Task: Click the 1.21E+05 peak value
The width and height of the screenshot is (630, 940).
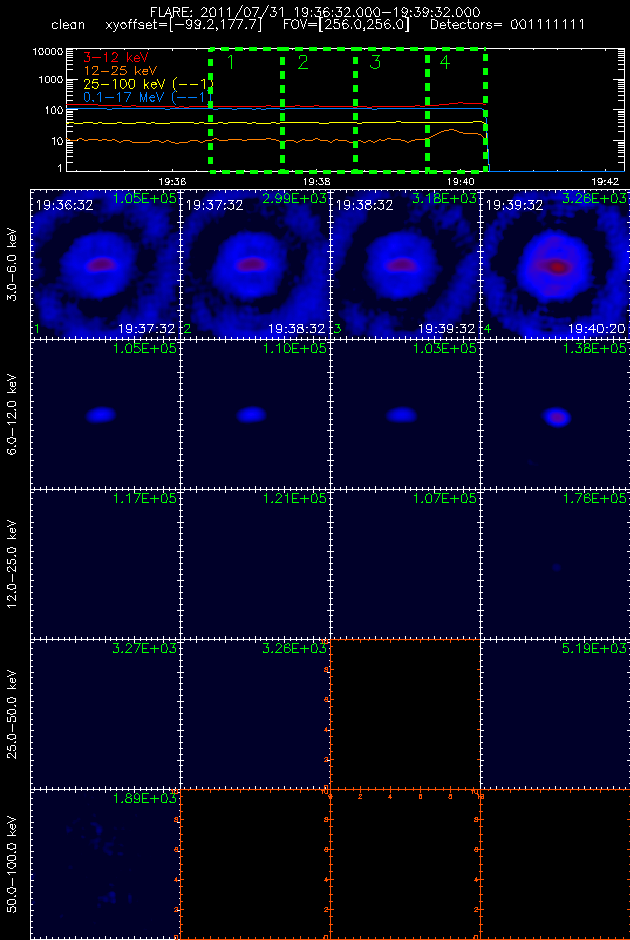Action: click(x=295, y=498)
